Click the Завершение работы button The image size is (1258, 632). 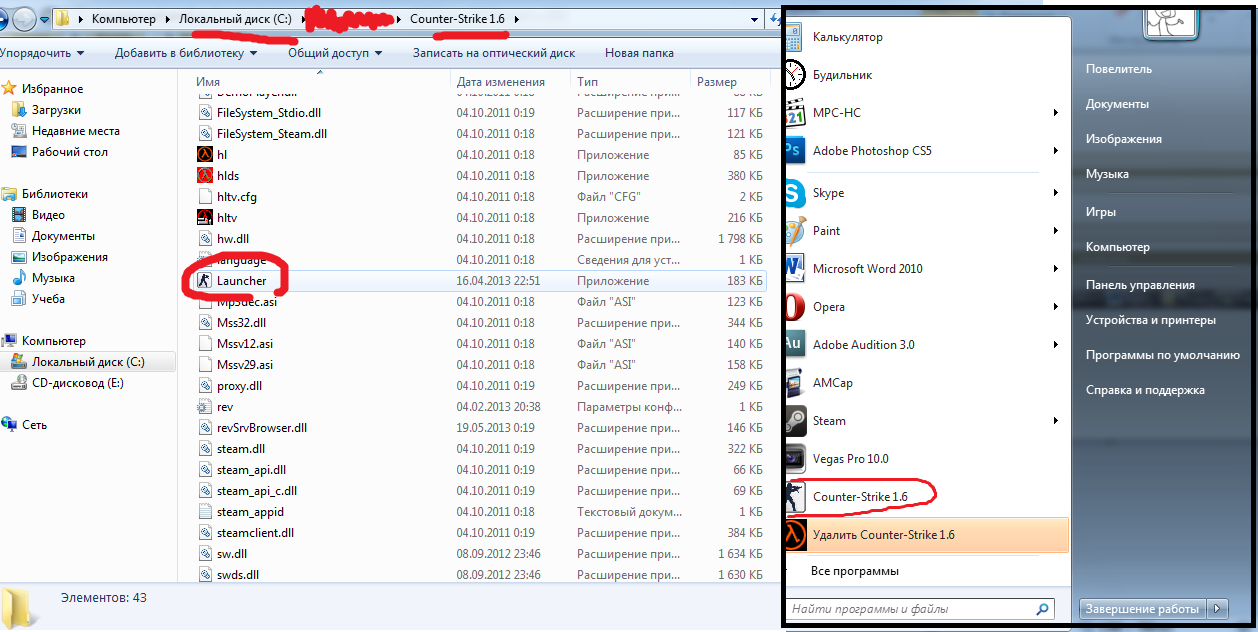coord(1144,608)
